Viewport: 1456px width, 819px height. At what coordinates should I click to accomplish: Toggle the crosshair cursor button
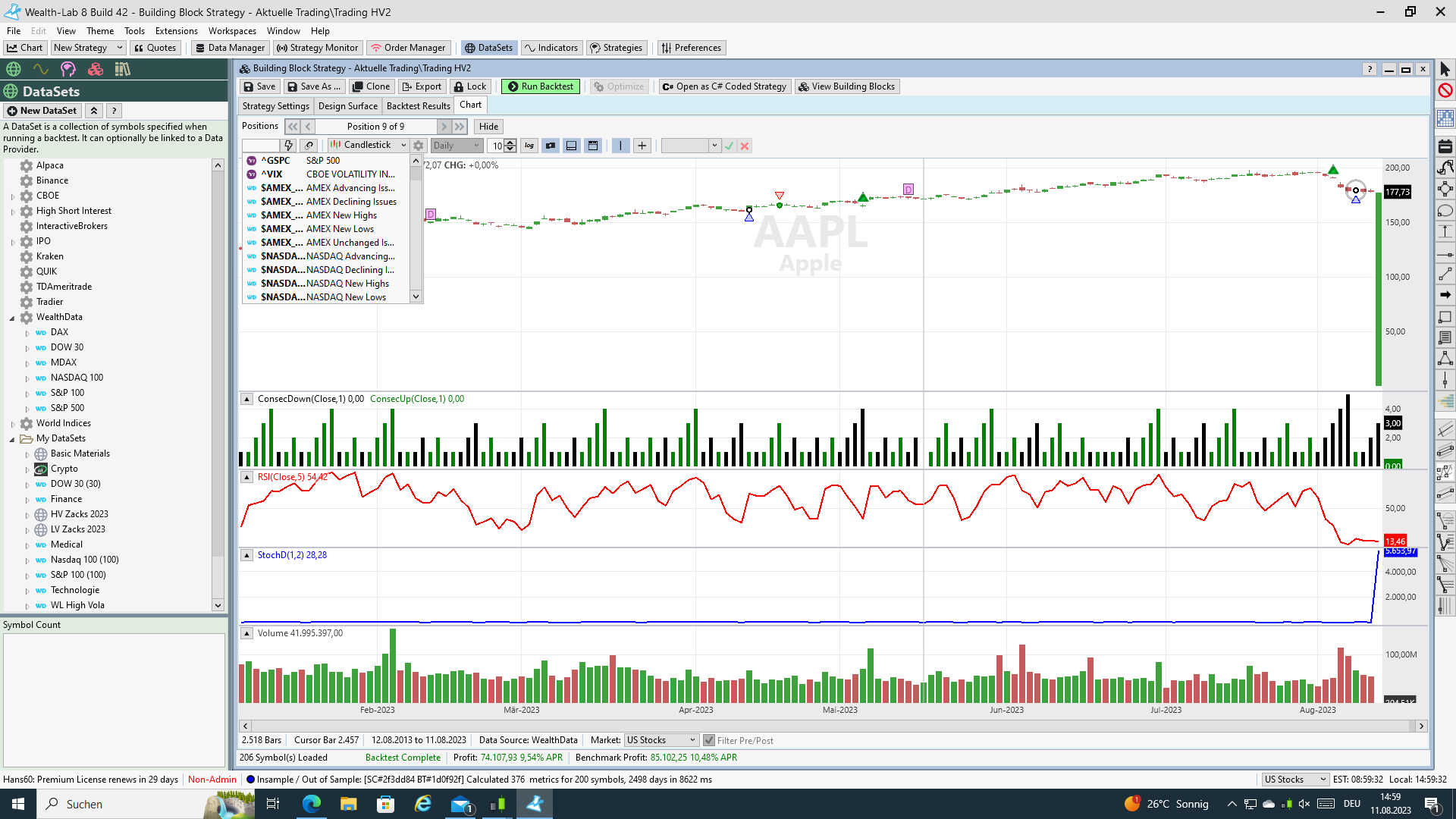point(642,146)
